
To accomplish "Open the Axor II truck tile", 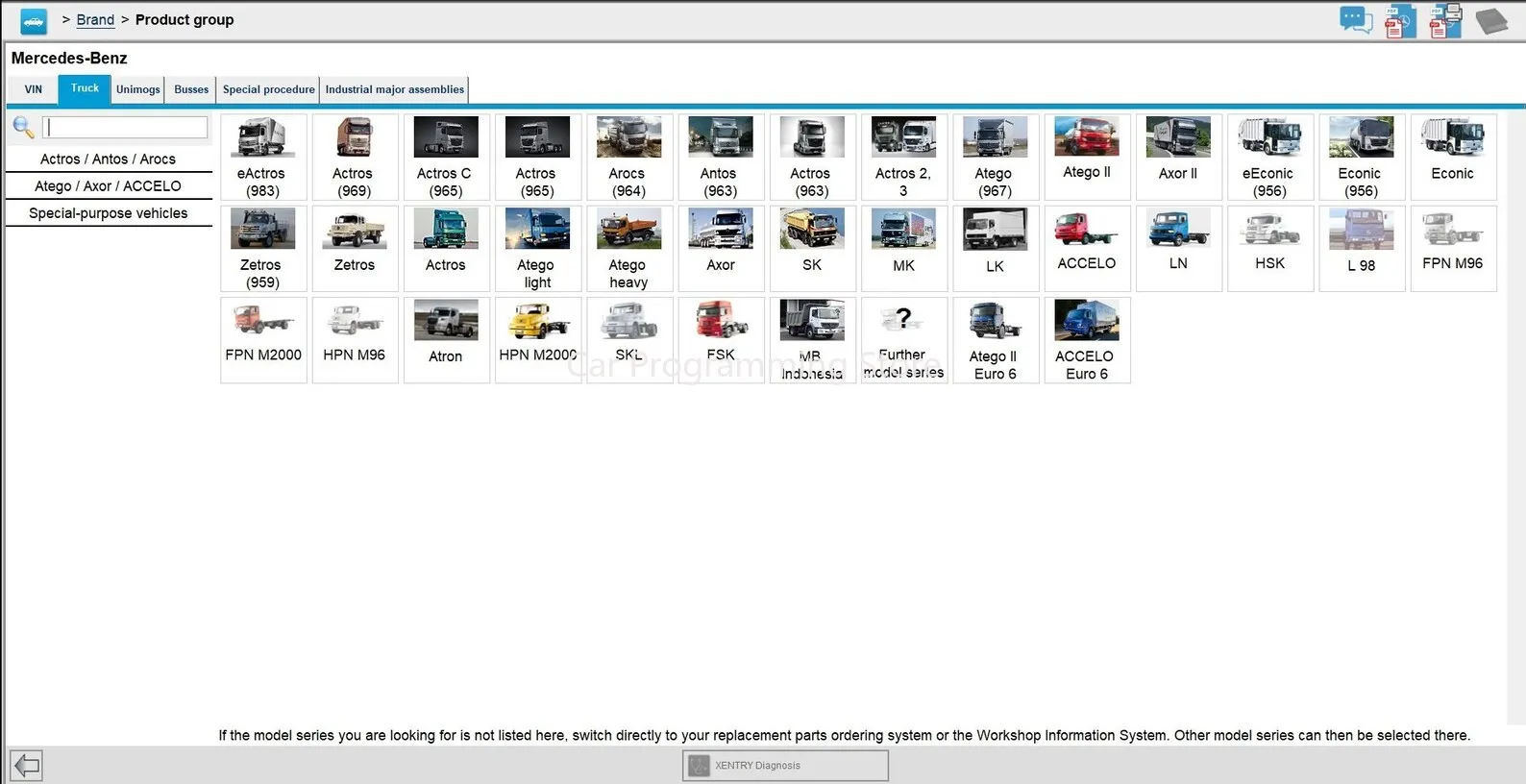I will coord(1178,157).
